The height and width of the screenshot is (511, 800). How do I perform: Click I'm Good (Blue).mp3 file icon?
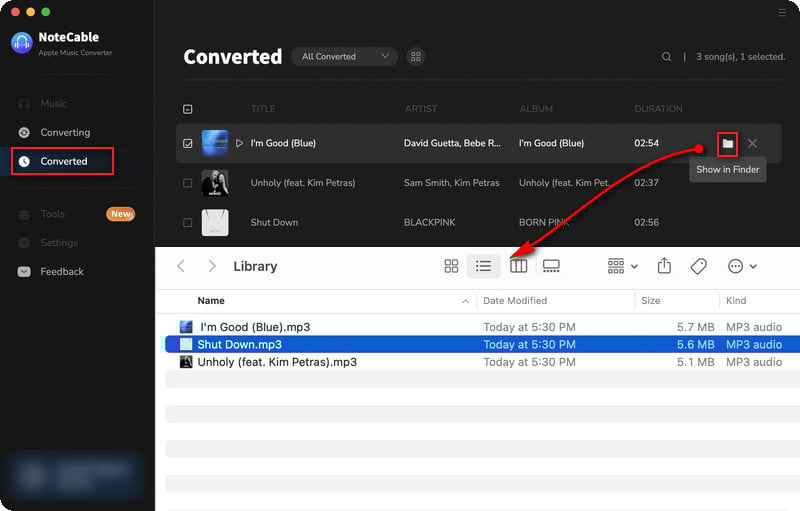point(186,327)
